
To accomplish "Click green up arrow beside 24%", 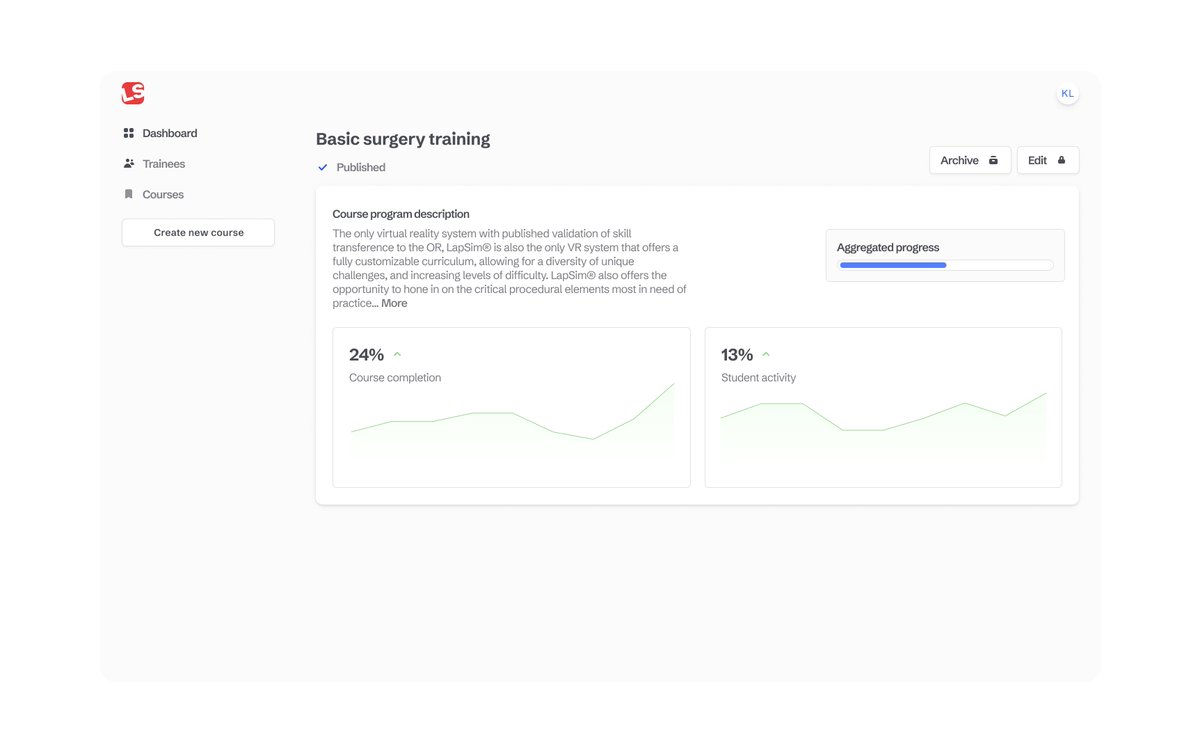I will [397, 355].
